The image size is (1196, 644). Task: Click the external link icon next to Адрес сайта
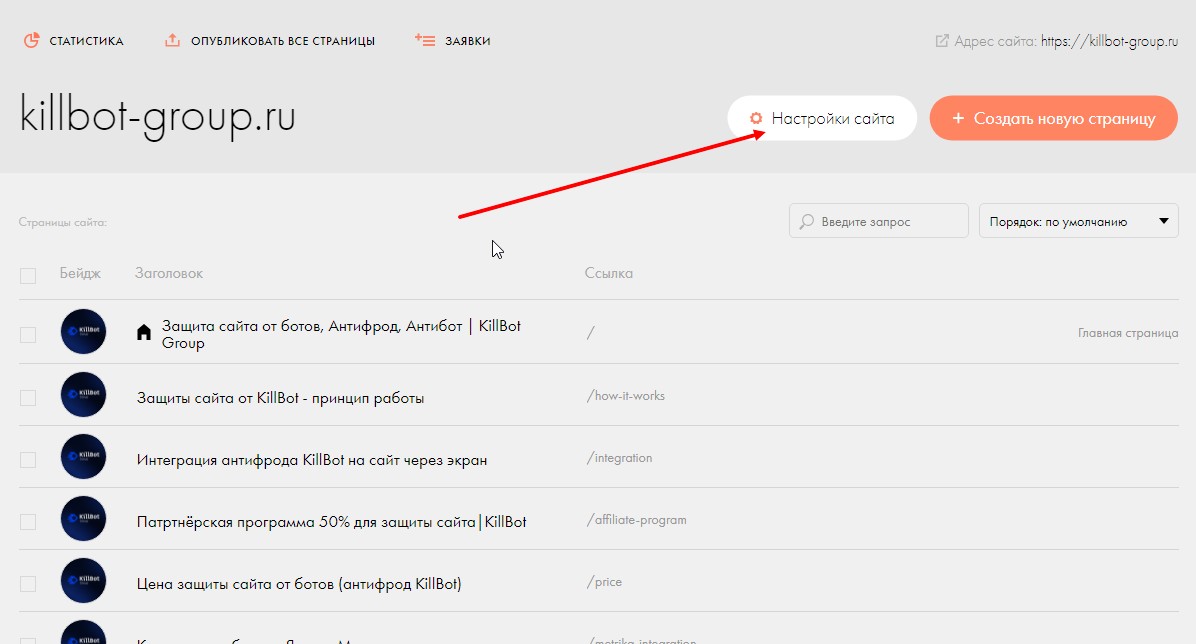coord(942,40)
